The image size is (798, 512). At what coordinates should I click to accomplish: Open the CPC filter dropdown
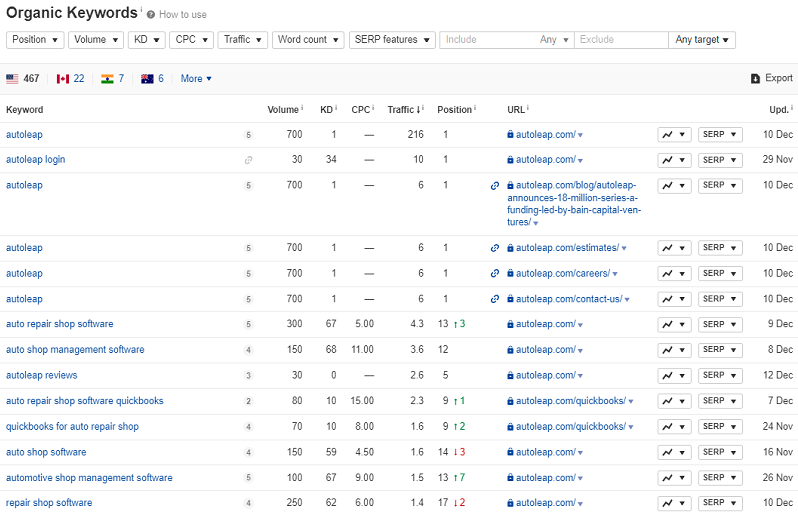tap(191, 40)
